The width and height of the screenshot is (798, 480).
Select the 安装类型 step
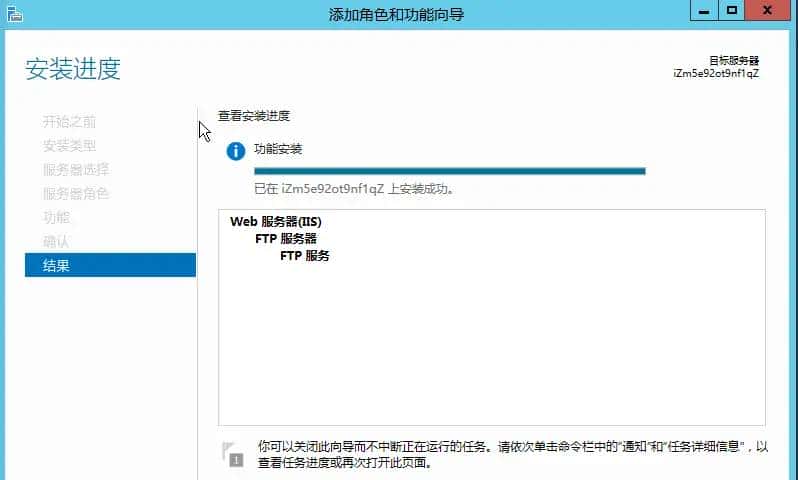tap(69, 146)
